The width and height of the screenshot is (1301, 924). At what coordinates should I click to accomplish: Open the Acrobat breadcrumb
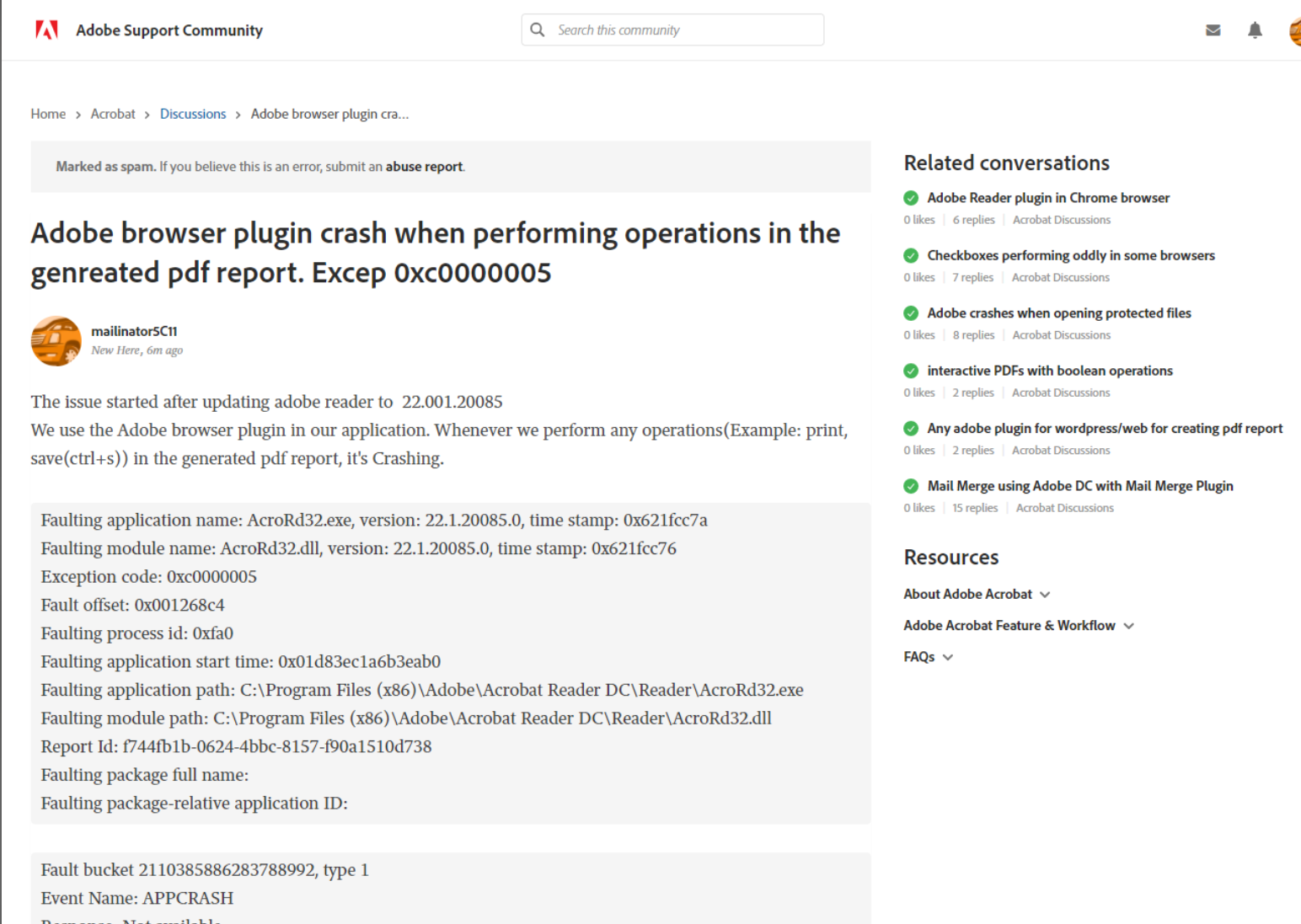pyautogui.click(x=113, y=114)
